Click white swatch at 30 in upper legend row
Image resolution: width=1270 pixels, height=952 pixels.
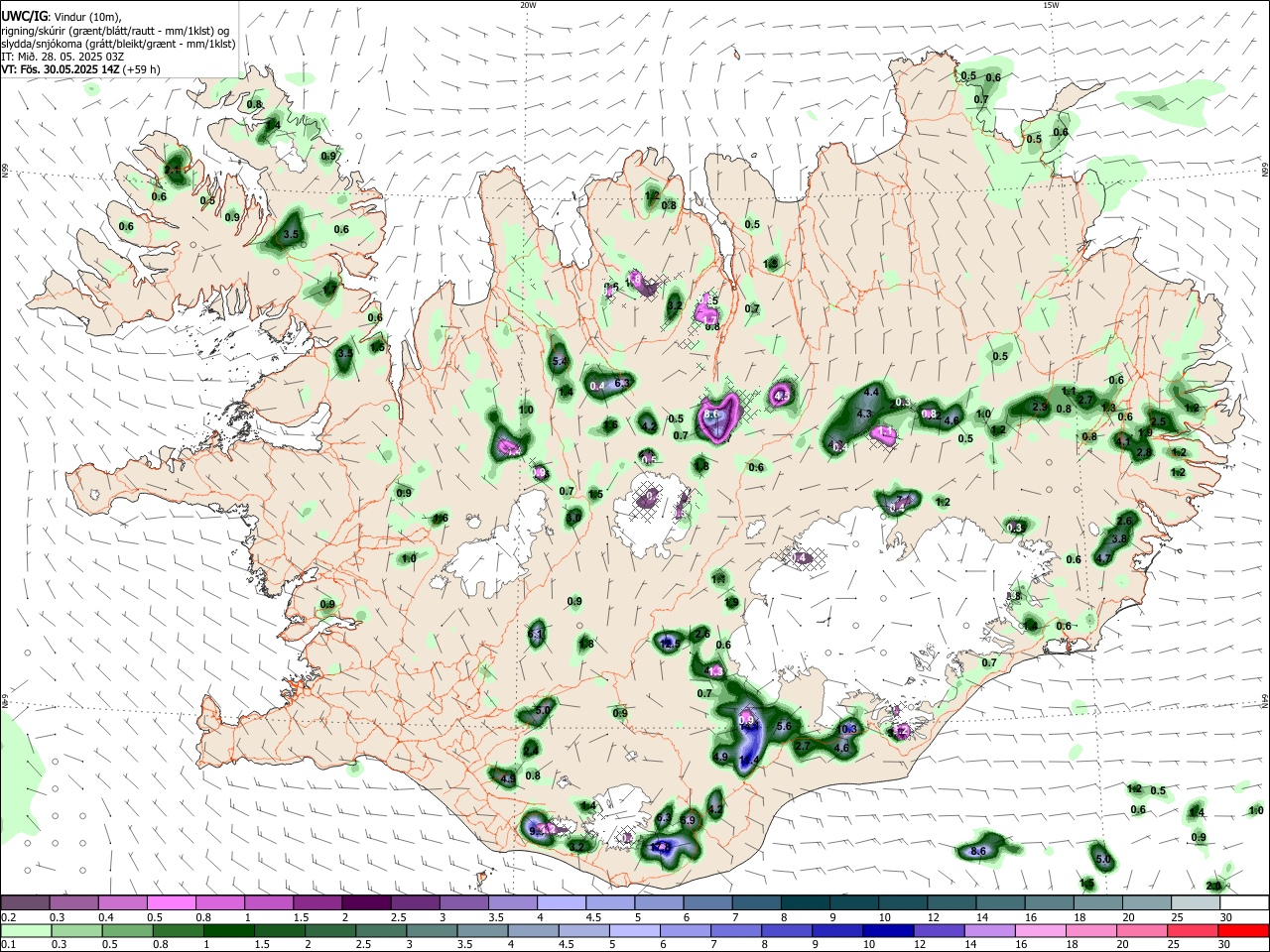click(1245, 902)
